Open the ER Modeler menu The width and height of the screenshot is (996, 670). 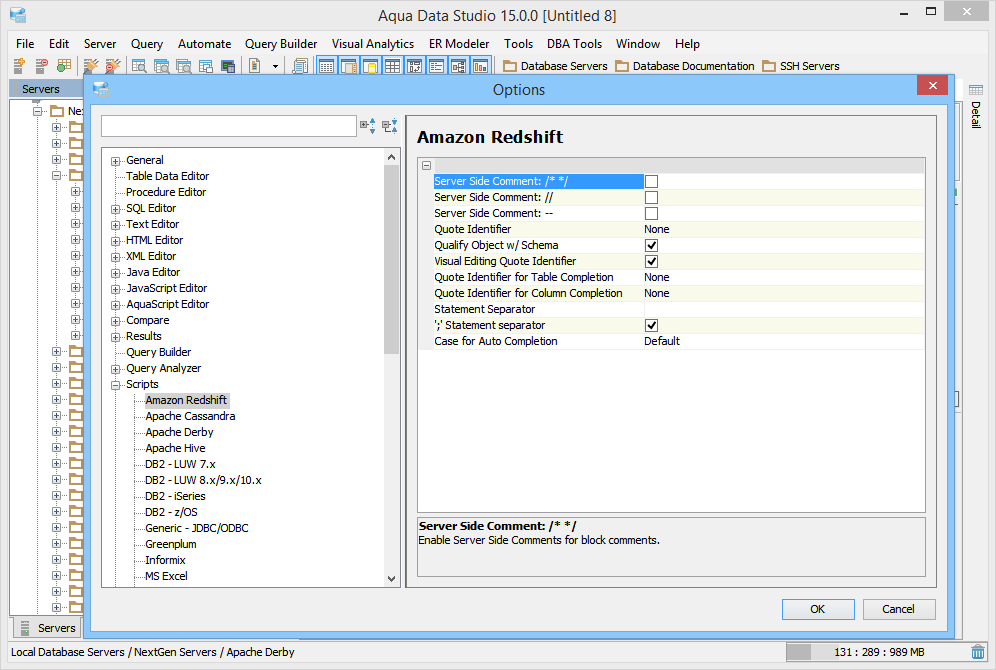(459, 44)
